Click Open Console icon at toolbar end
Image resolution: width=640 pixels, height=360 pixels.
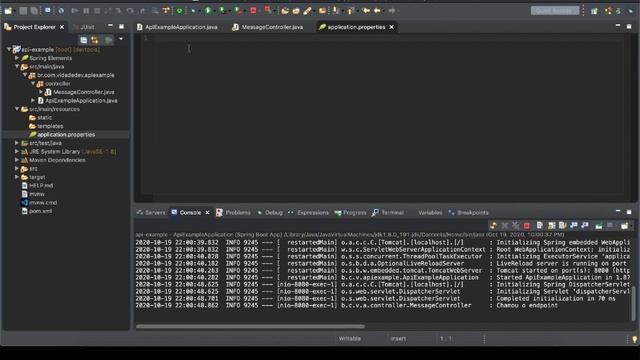(624, 225)
